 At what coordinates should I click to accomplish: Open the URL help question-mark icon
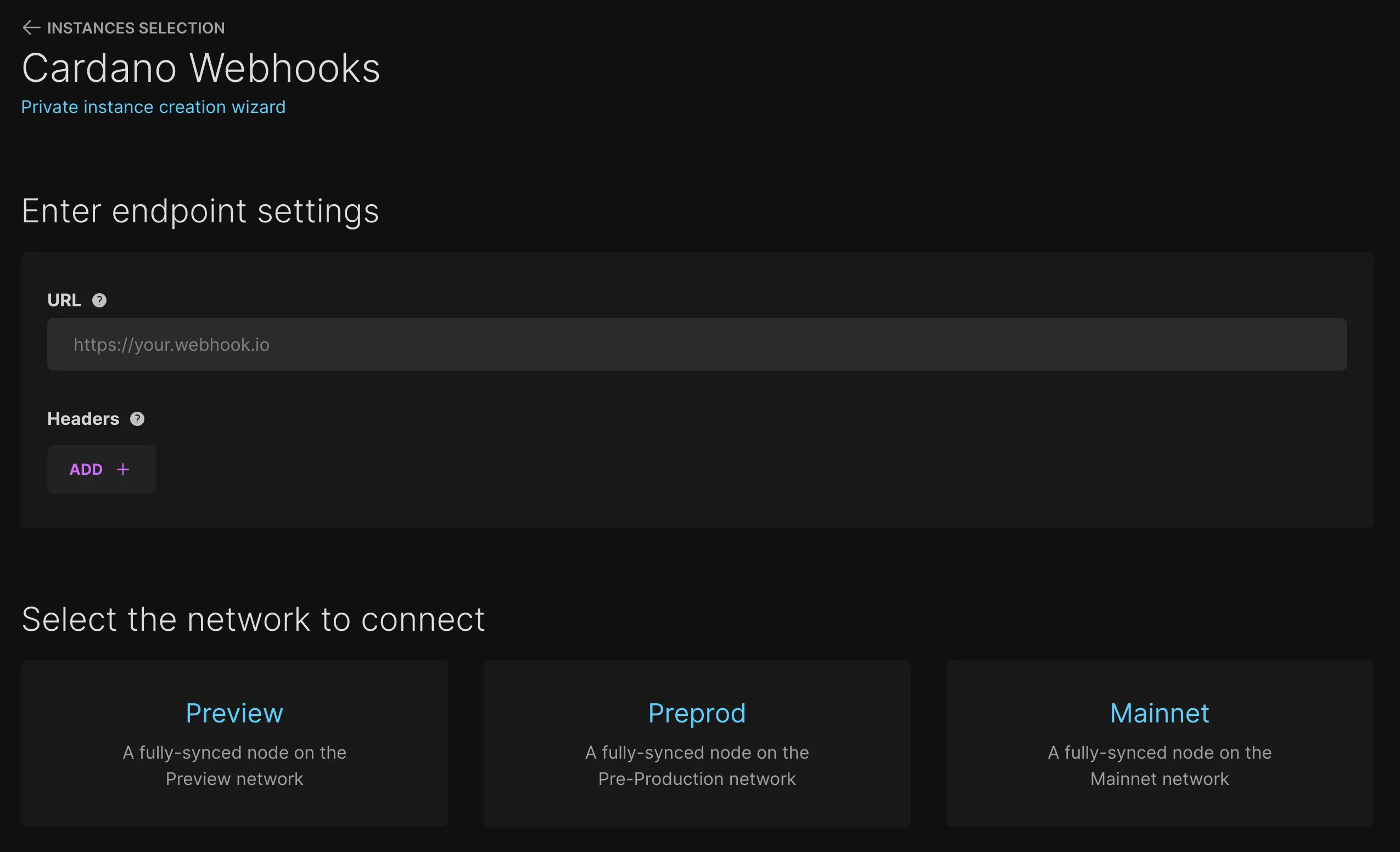pyautogui.click(x=99, y=300)
